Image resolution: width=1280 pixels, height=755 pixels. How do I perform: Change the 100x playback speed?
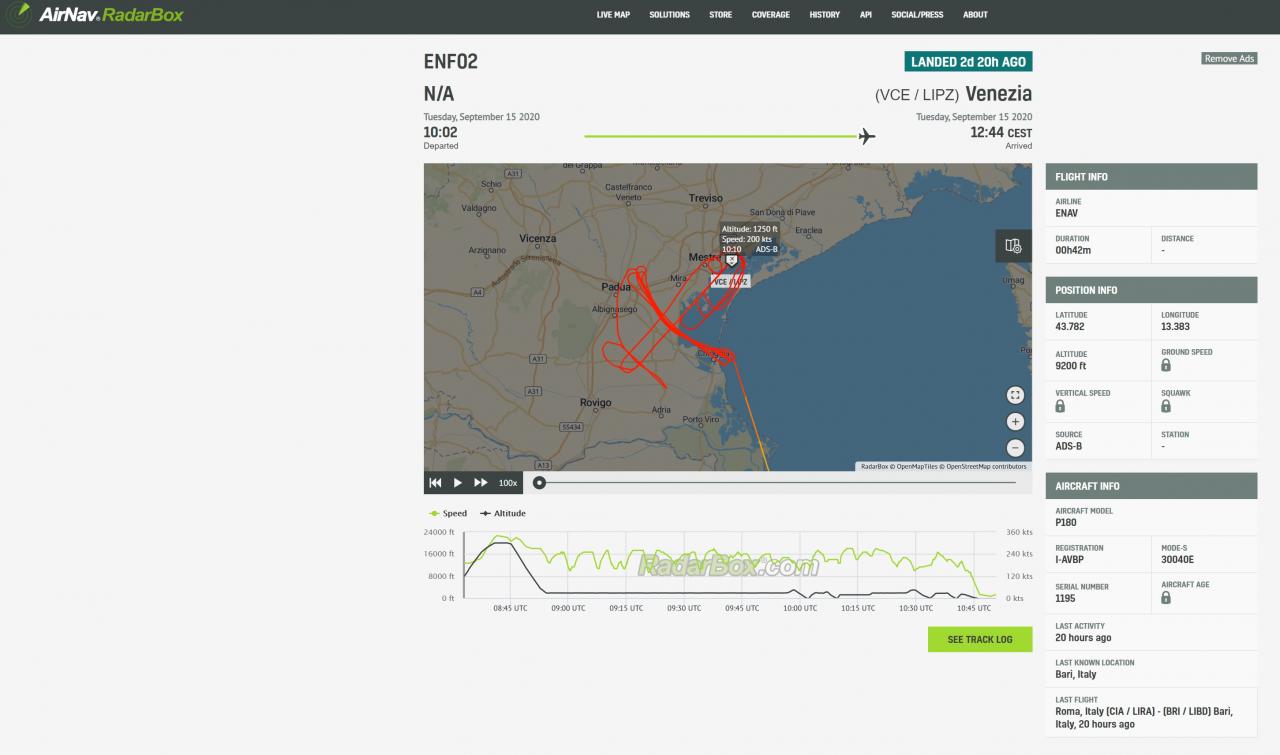coord(508,483)
